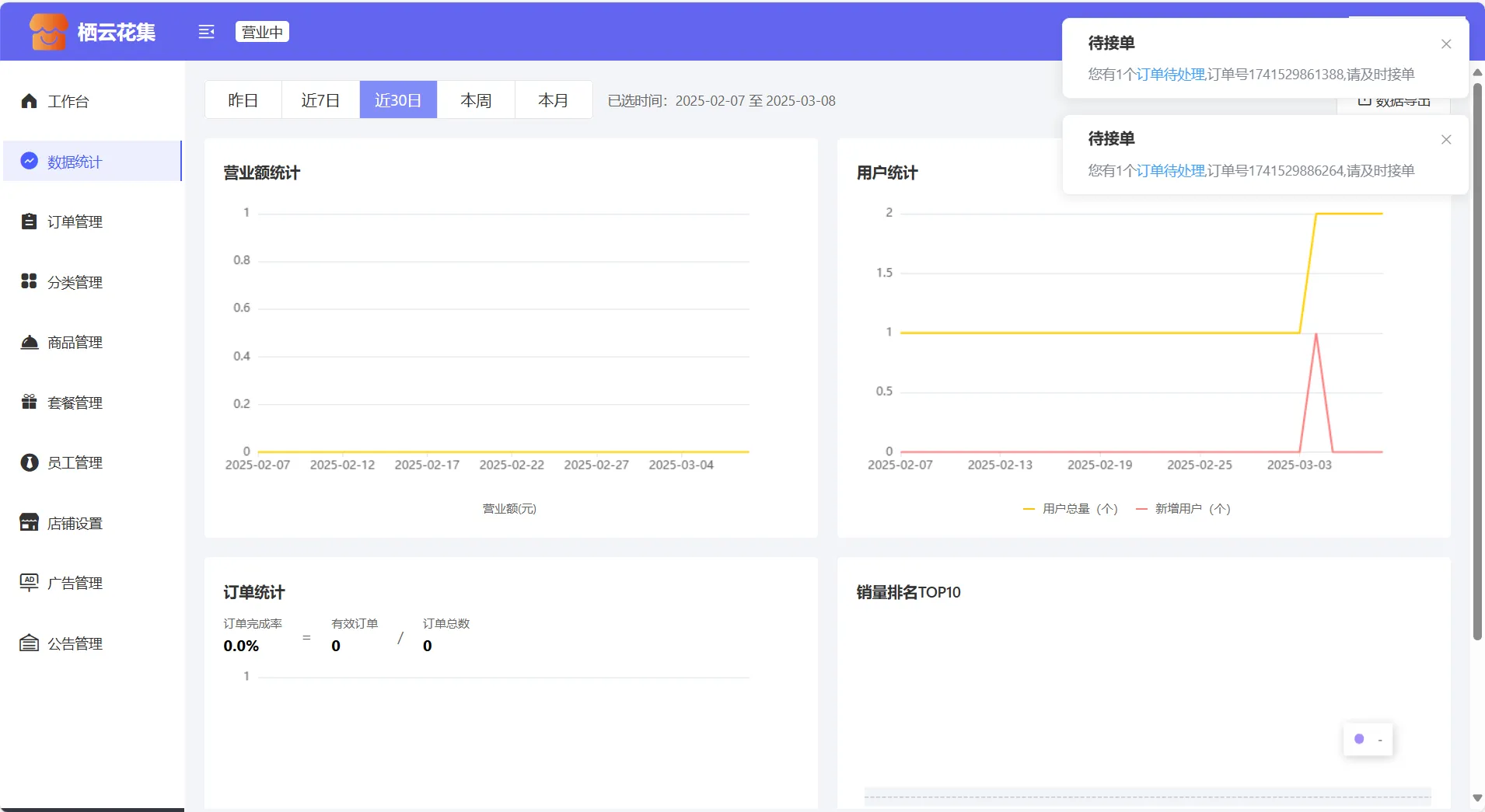
Task: Click the 店铺设置 shop icon
Action: point(29,523)
